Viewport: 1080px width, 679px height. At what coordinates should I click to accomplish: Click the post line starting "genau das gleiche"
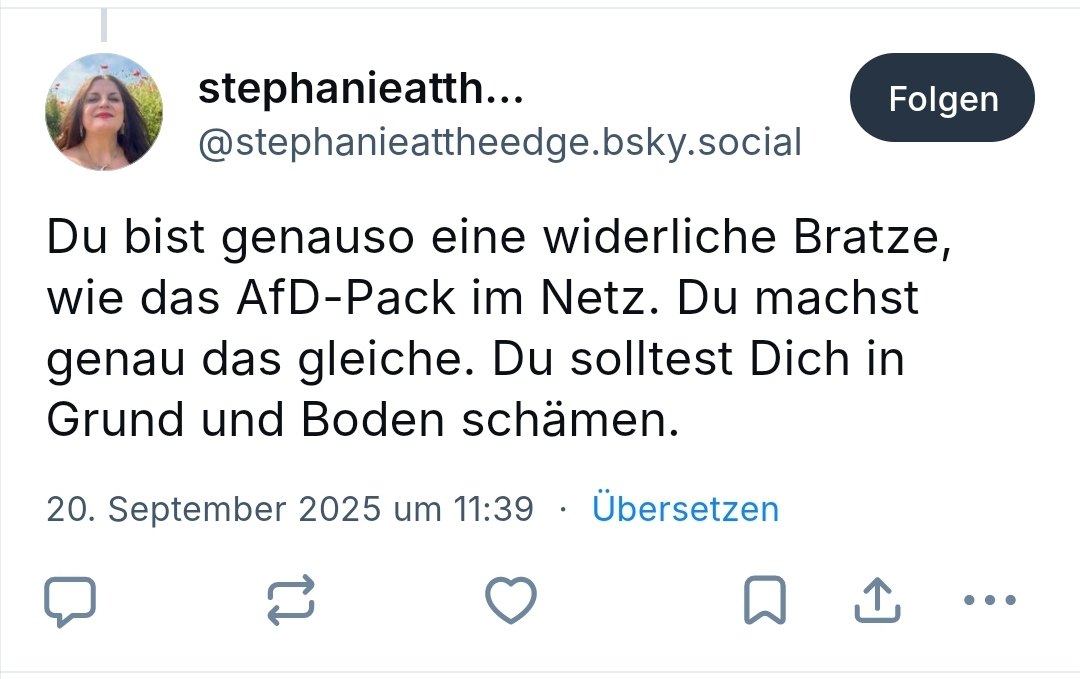(x=475, y=359)
